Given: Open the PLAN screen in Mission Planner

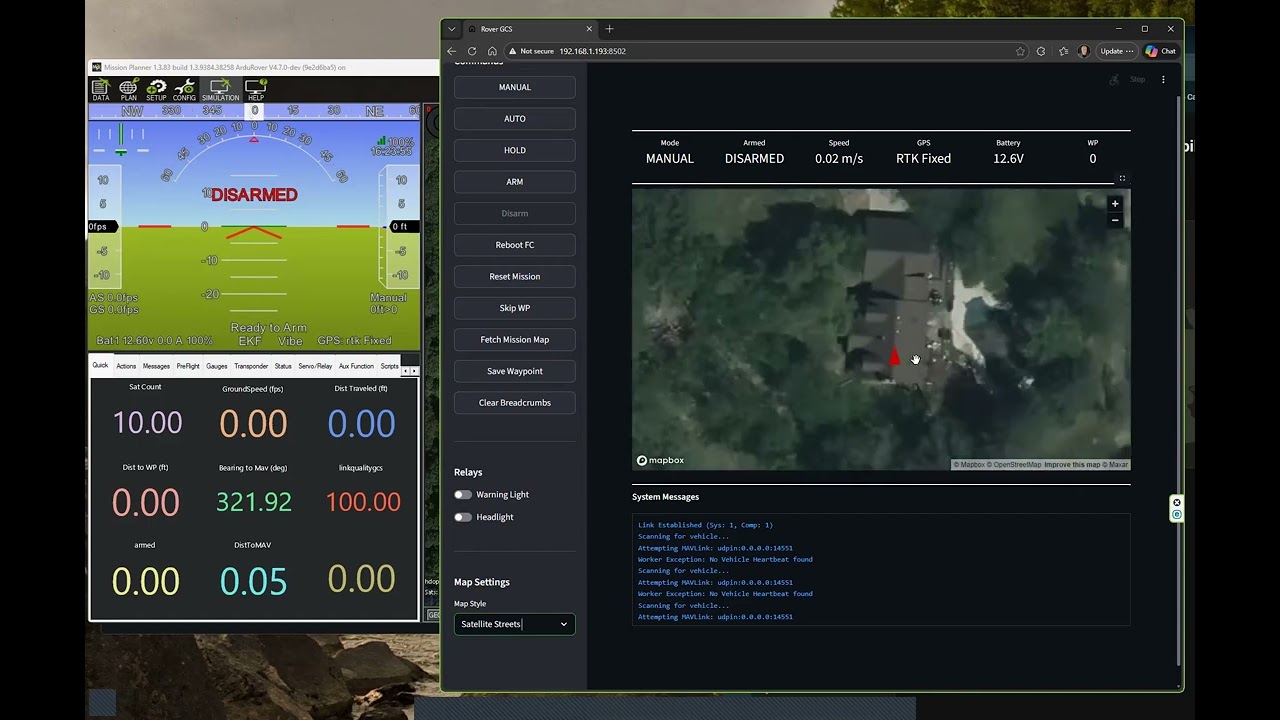Looking at the screenshot, I should [x=128, y=91].
